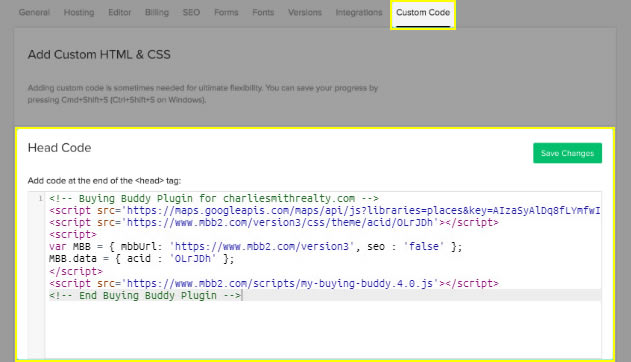Switch to the Fonts tab
The height and width of the screenshot is (362, 631).
[x=263, y=12]
